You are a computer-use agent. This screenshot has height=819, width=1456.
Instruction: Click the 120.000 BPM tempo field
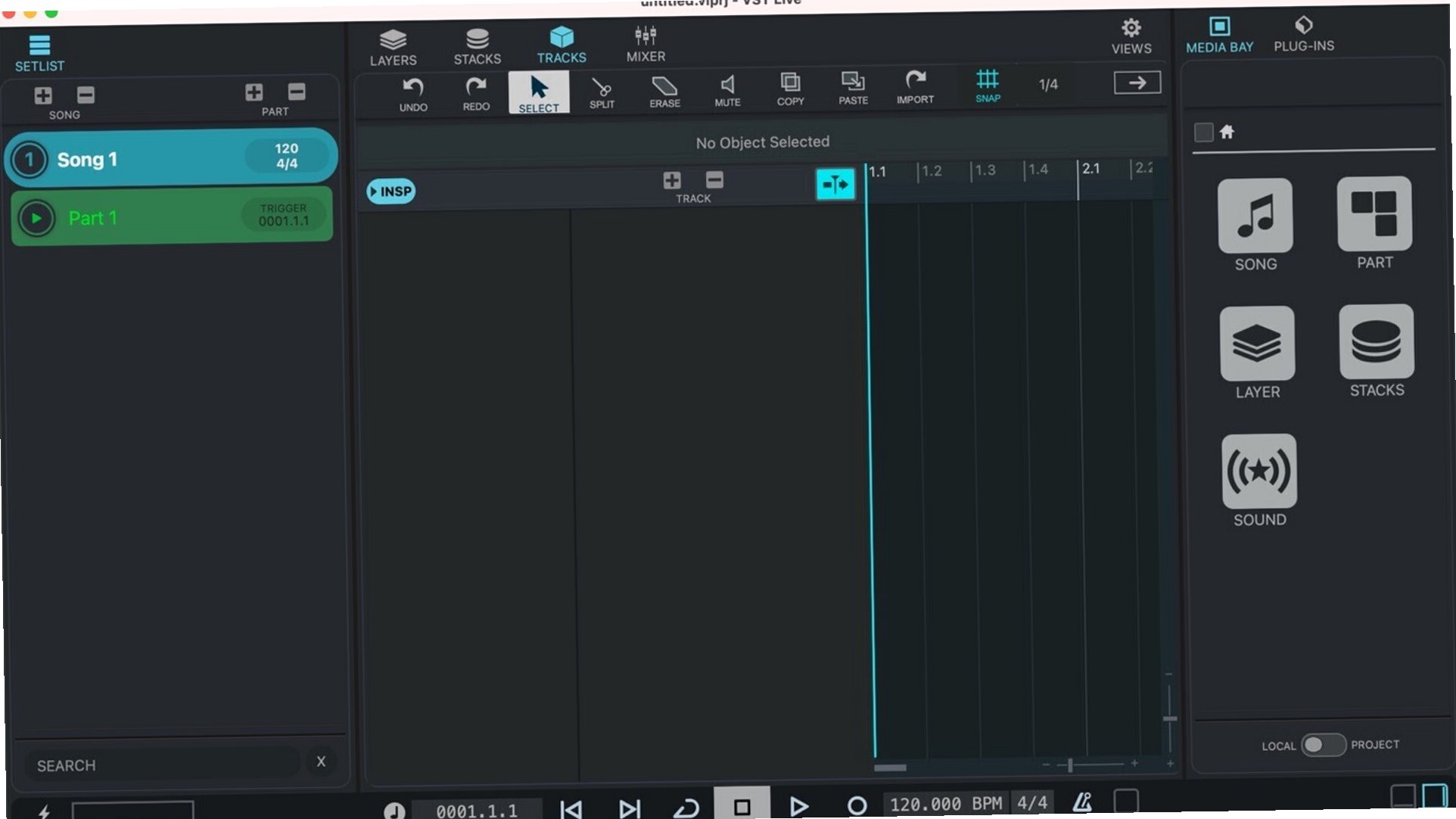(946, 803)
